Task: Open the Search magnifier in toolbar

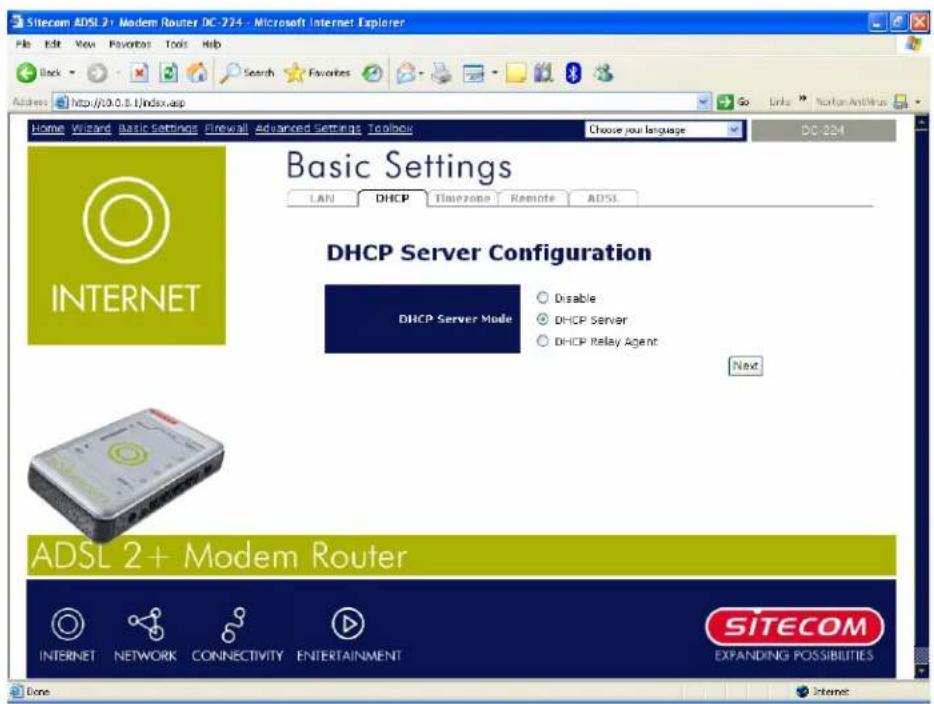Action: coord(248,73)
